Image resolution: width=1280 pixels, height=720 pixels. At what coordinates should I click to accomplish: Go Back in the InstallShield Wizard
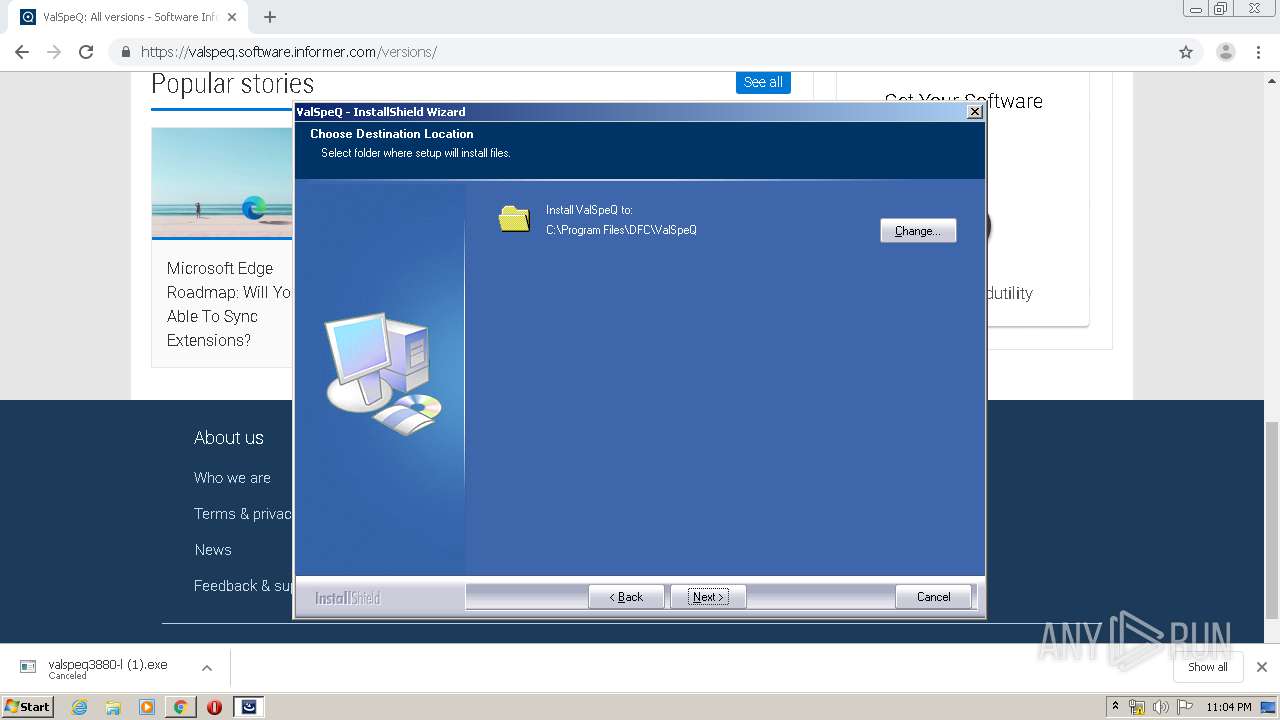coord(626,597)
